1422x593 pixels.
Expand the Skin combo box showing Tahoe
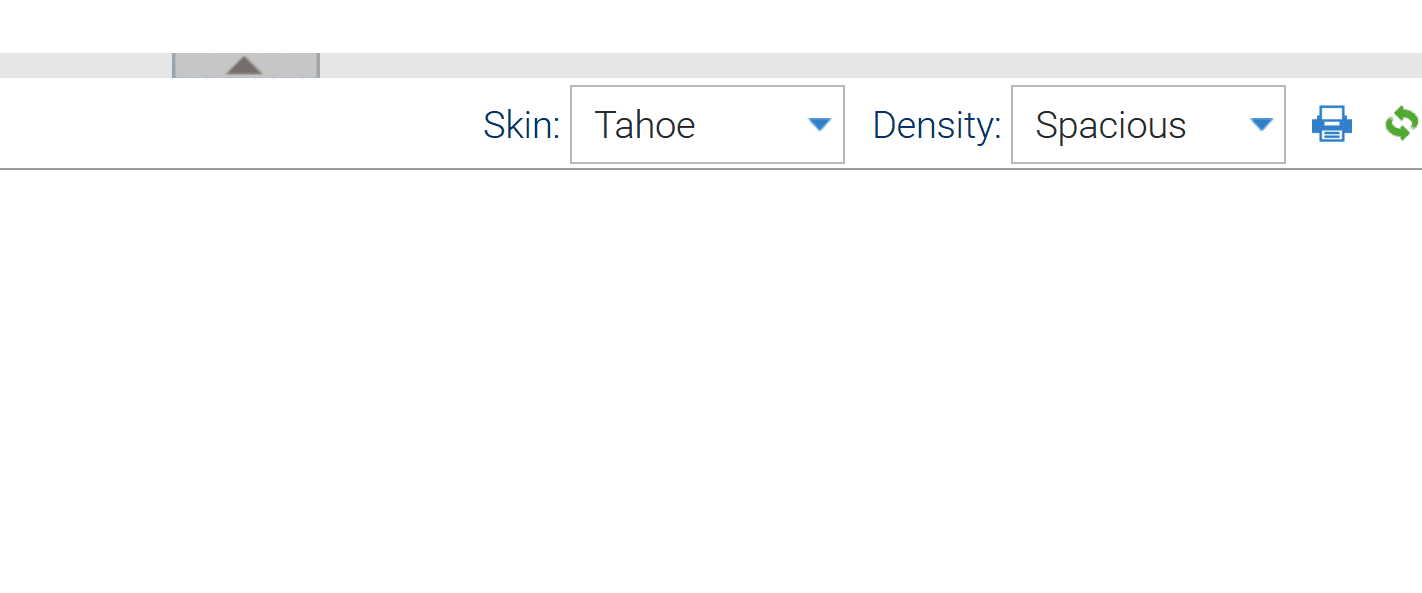click(707, 124)
